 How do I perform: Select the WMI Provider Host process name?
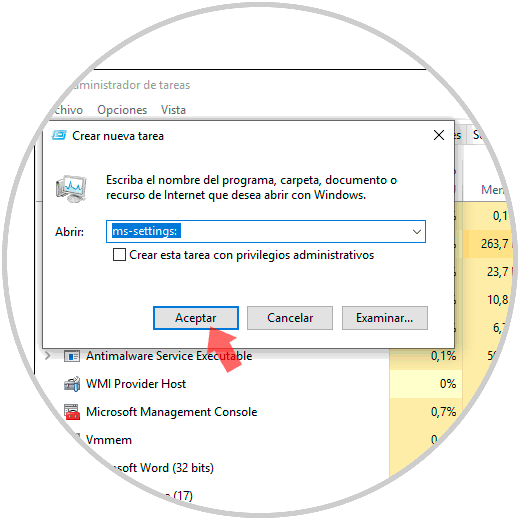point(136,384)
